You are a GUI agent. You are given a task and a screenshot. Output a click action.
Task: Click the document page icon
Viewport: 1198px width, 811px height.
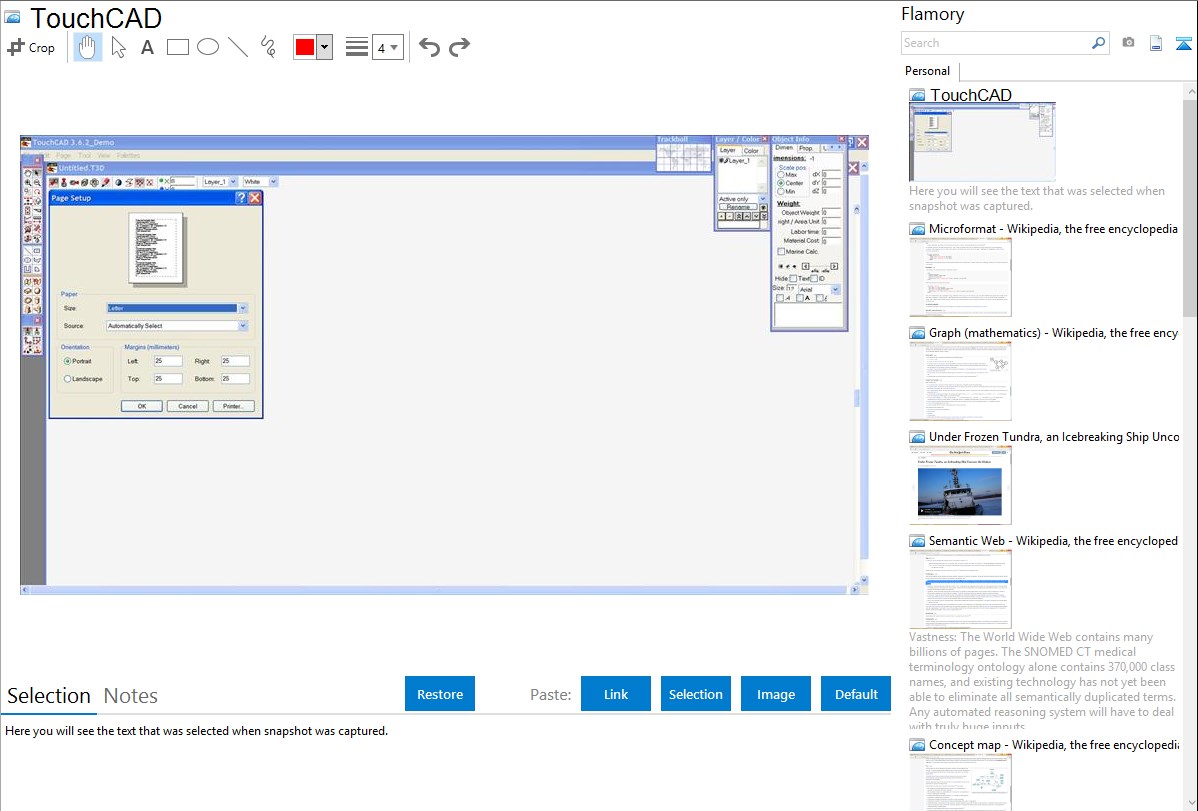coord(1156,44)
